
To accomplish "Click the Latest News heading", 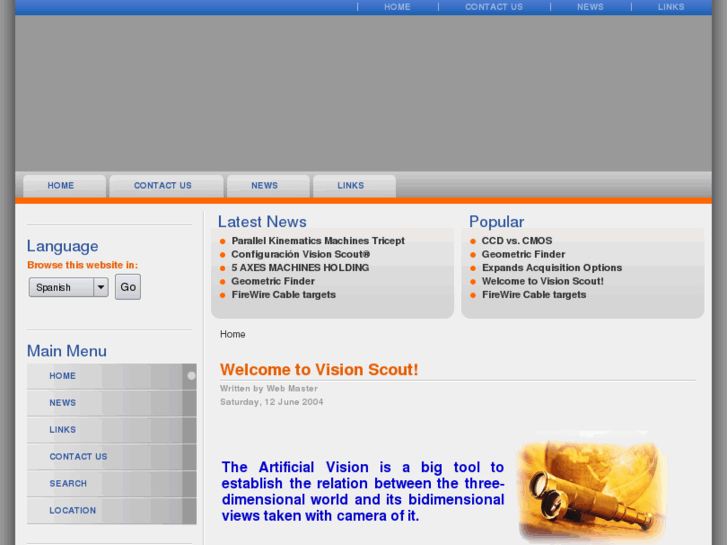I will (262, 222).
